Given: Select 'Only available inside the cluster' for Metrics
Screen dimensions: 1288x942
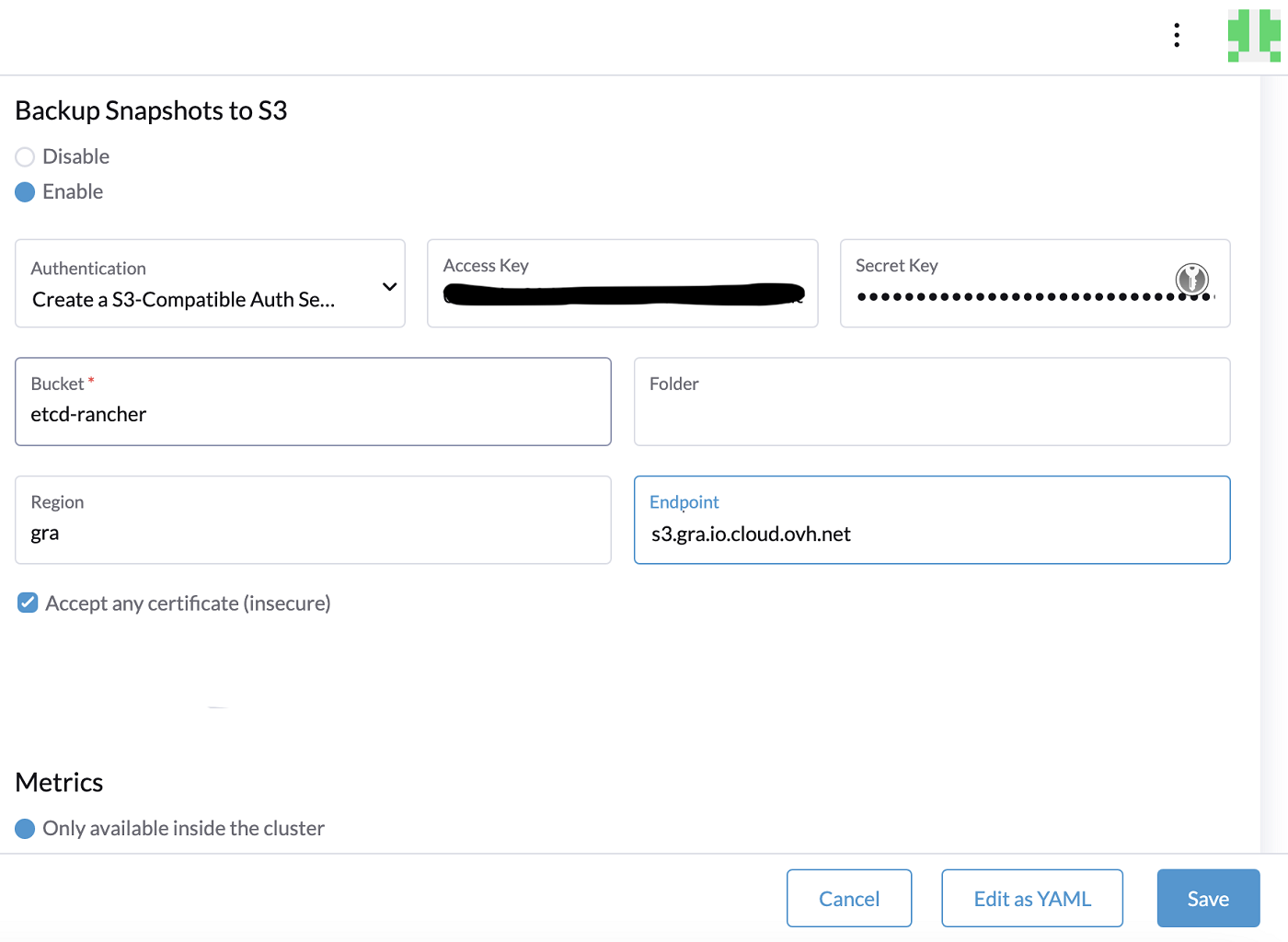Looking at the screenshot, I should point(24,828).
